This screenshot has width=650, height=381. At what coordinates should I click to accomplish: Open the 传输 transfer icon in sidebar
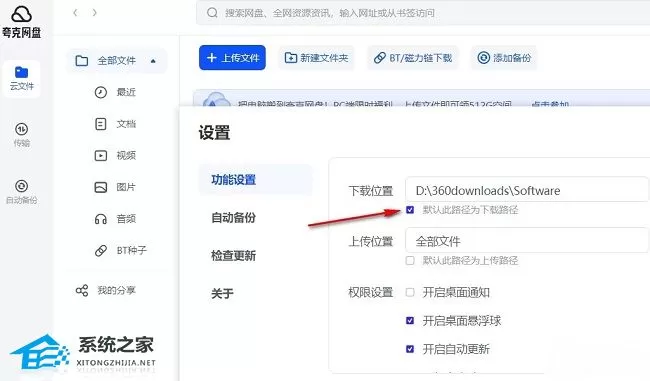[22, 129]
